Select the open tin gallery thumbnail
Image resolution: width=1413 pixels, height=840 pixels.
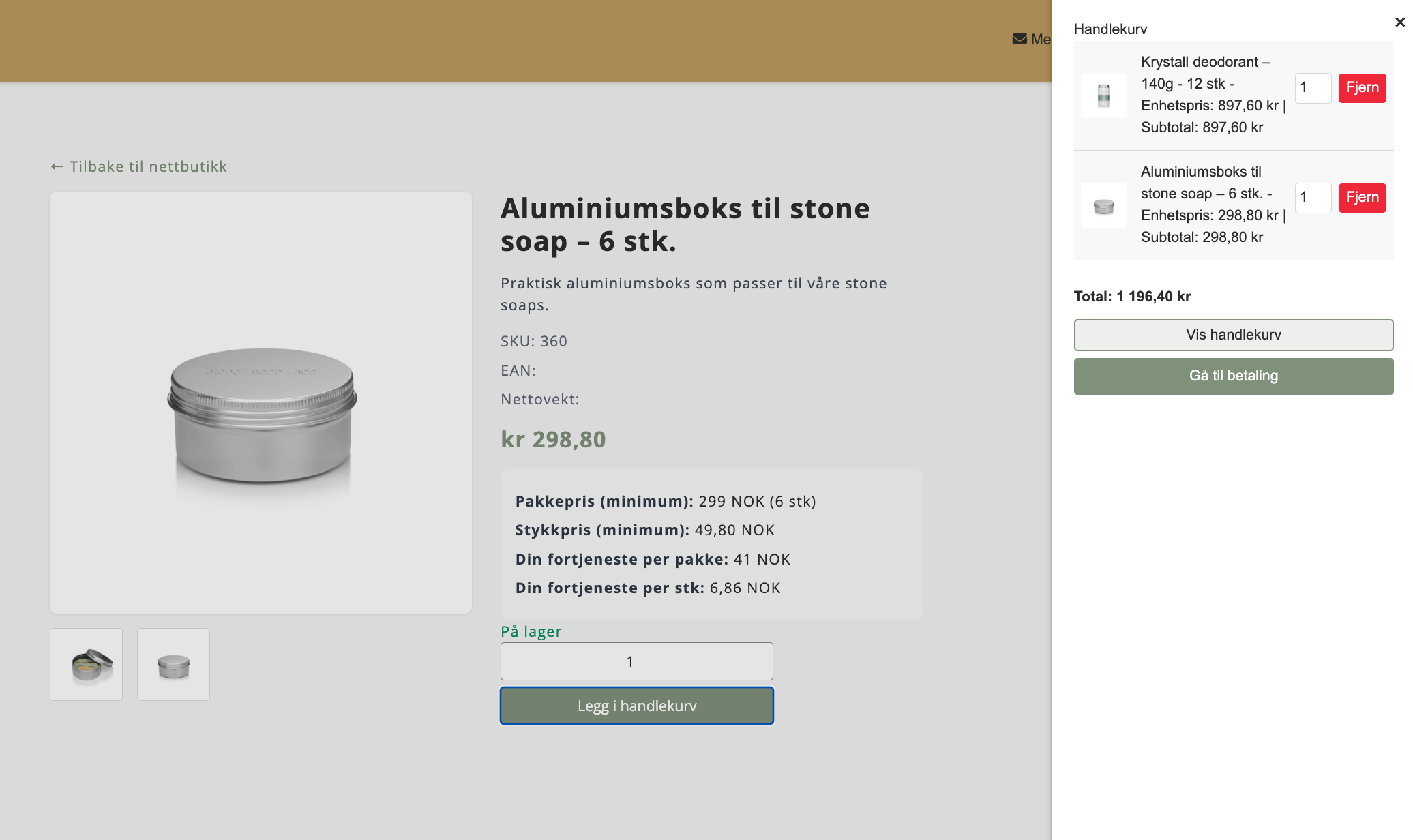pyautogui.click(x=87, y=664)
